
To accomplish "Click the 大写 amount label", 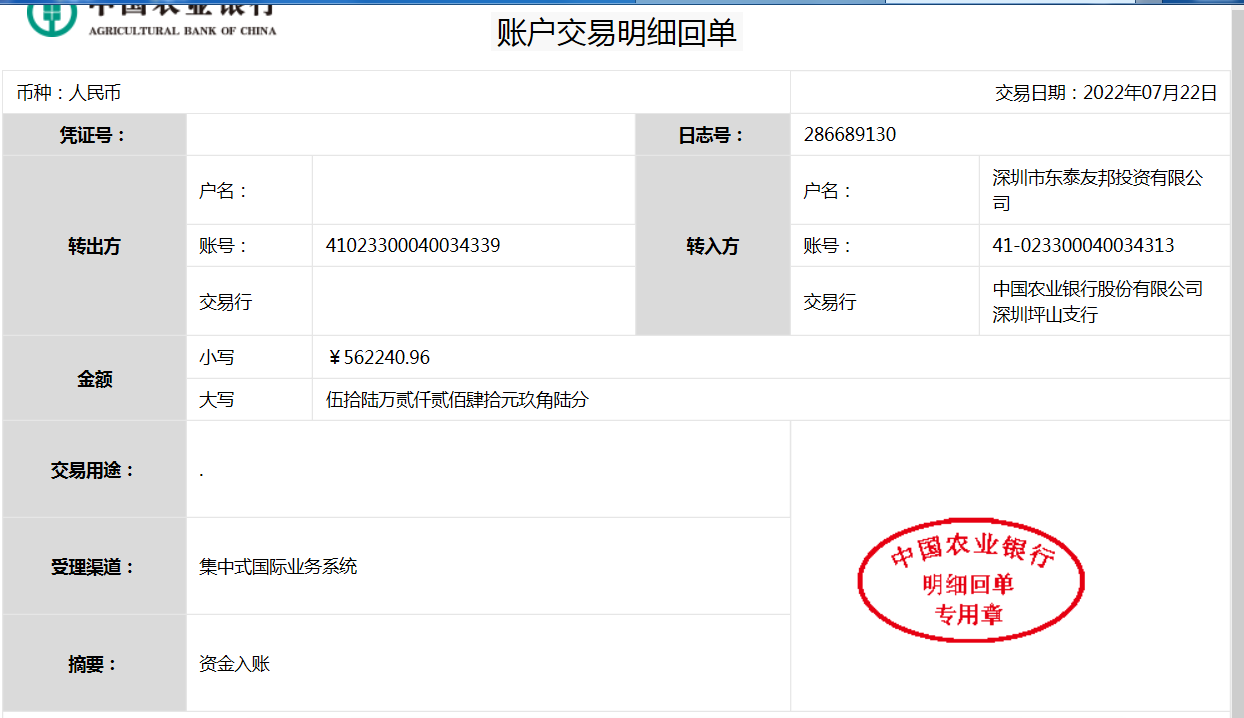I will (217, 400).
